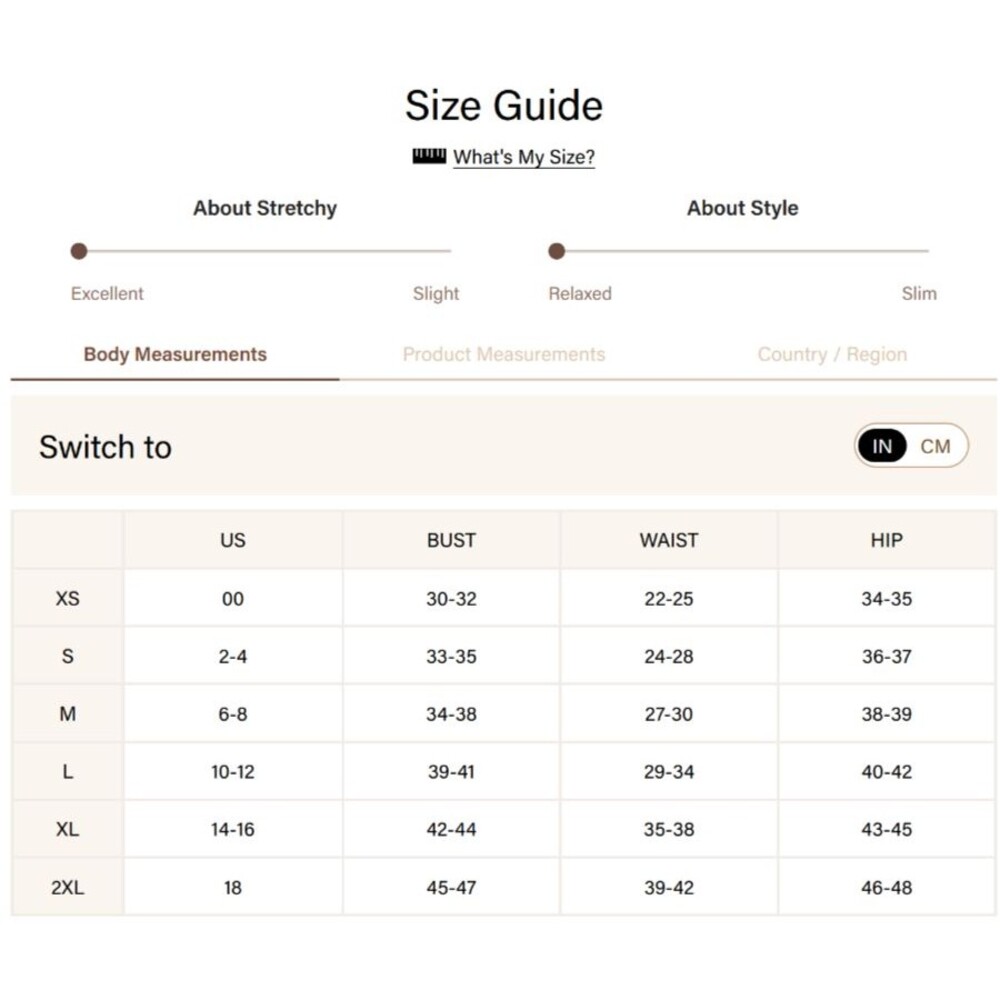Select the Body Measurements tab
Screen dimensions: 1000x1000
tap(175, 355)
